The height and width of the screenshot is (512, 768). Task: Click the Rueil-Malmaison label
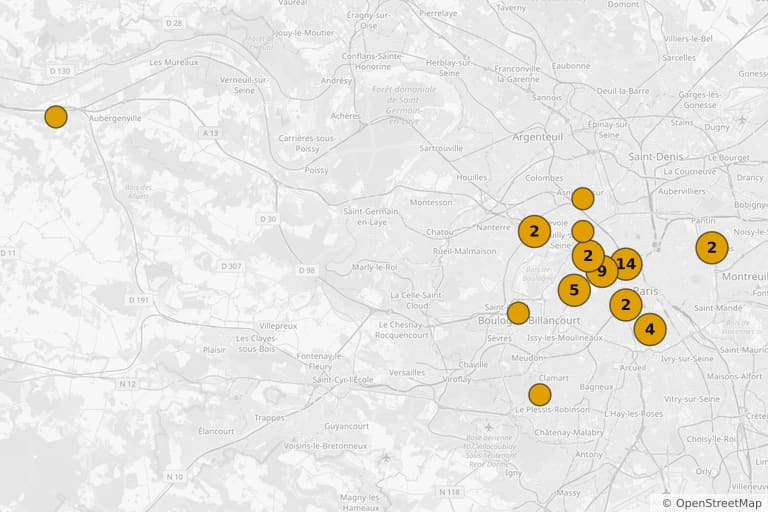[464, 251]
